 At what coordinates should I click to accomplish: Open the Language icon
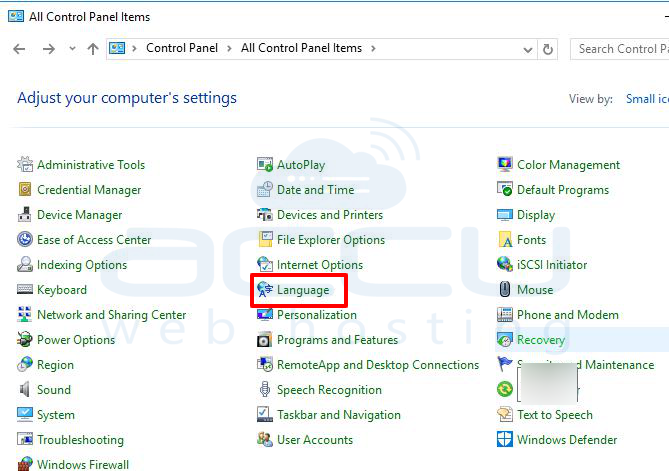pos(265,289)
